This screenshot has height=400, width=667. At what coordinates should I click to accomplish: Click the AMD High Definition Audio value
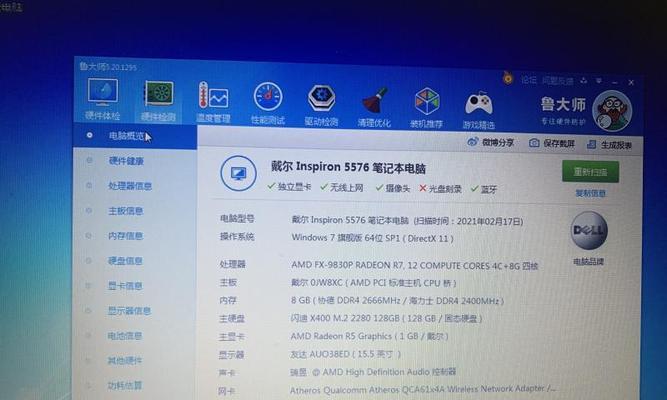coord(373,372)
